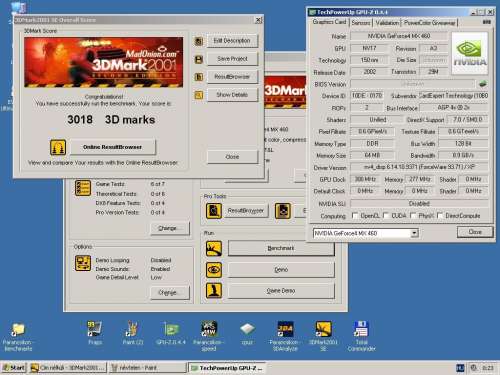Open Paranoidion benchverk folder shortcut

18,337
